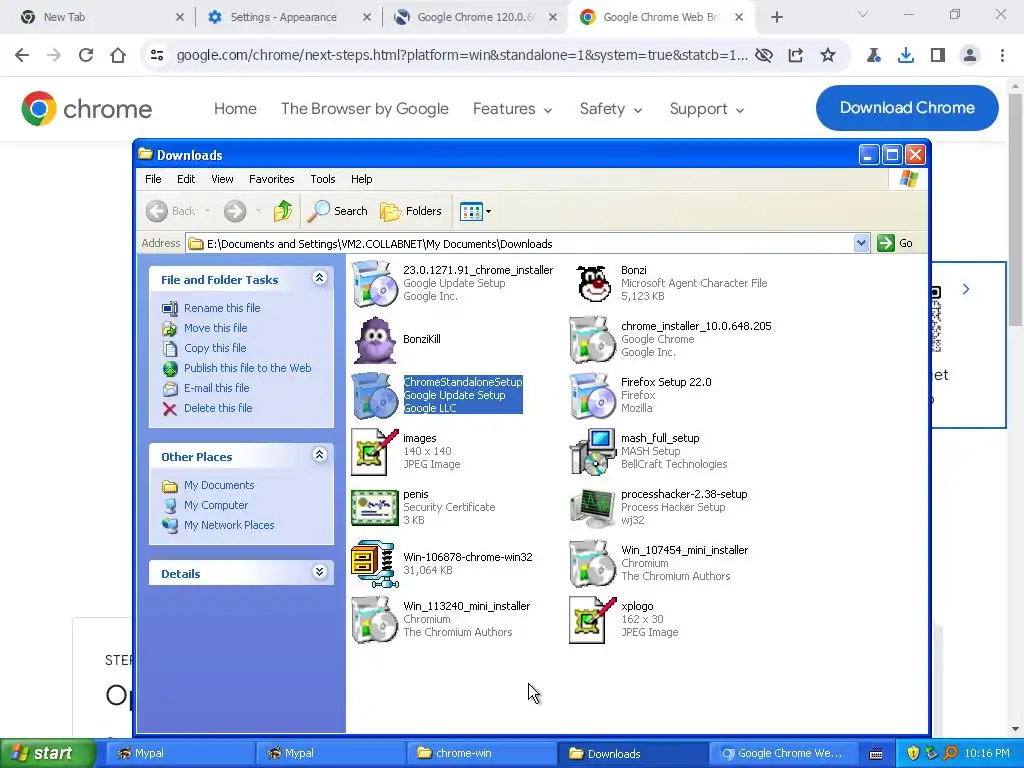
Task: Collapse the File and Folder Tasks panel
Action: click(319, 278)
